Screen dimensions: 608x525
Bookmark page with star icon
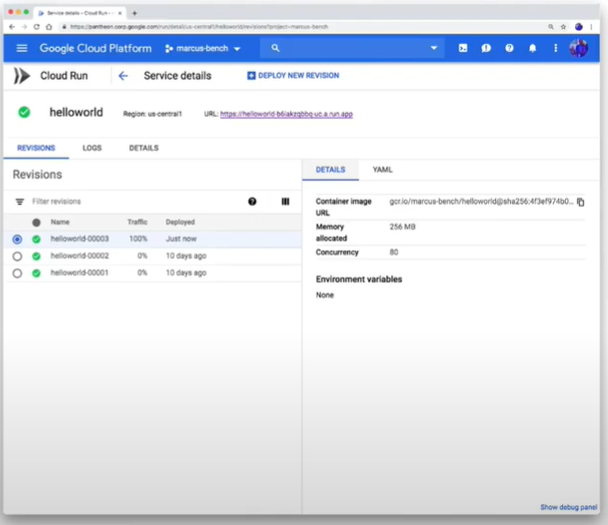[x=563, y=27]
